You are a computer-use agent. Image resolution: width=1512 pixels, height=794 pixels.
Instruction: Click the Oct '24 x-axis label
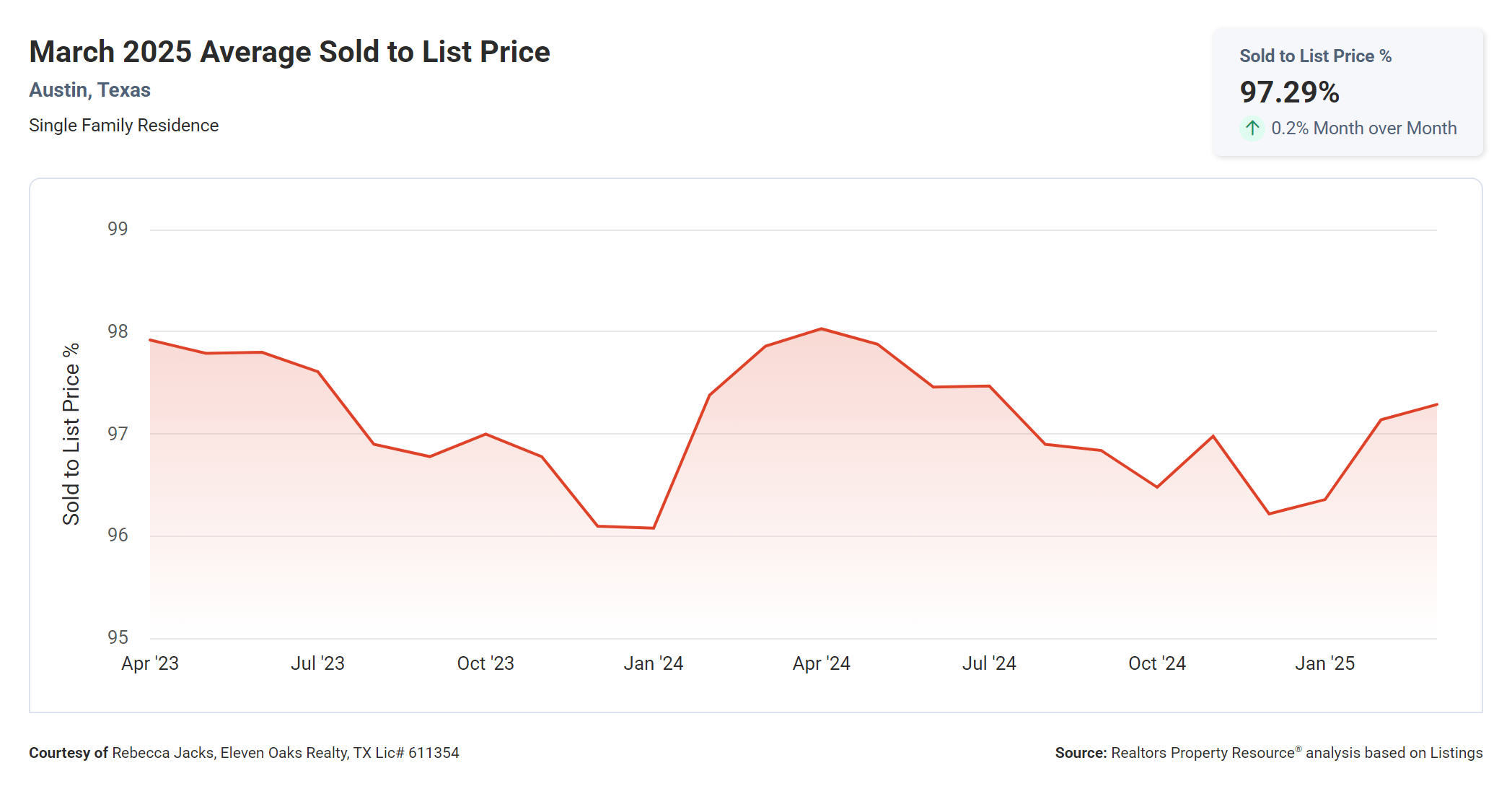click(x=1157, y=663)
